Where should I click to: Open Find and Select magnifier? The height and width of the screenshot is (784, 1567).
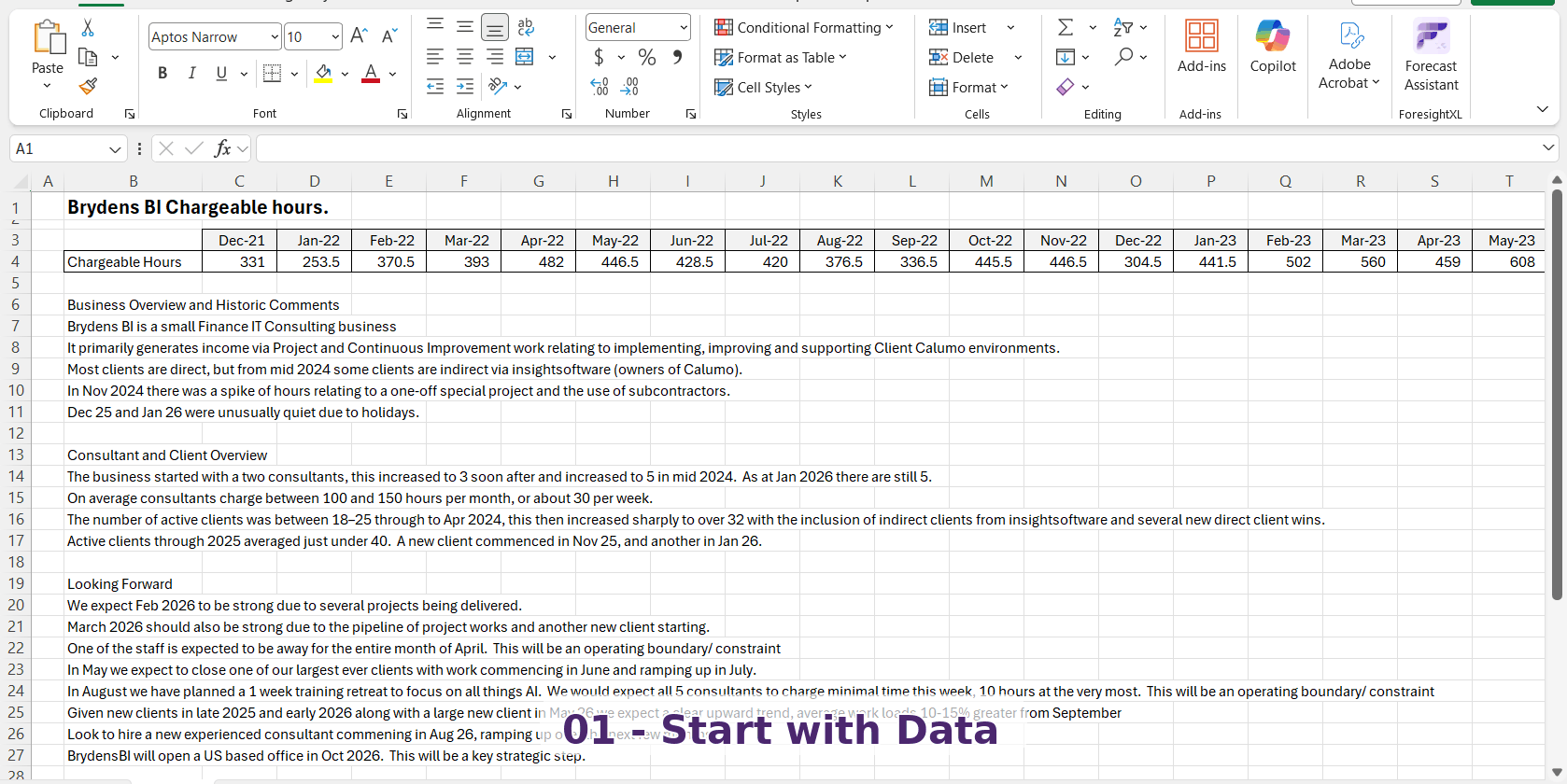(1123, 57)
